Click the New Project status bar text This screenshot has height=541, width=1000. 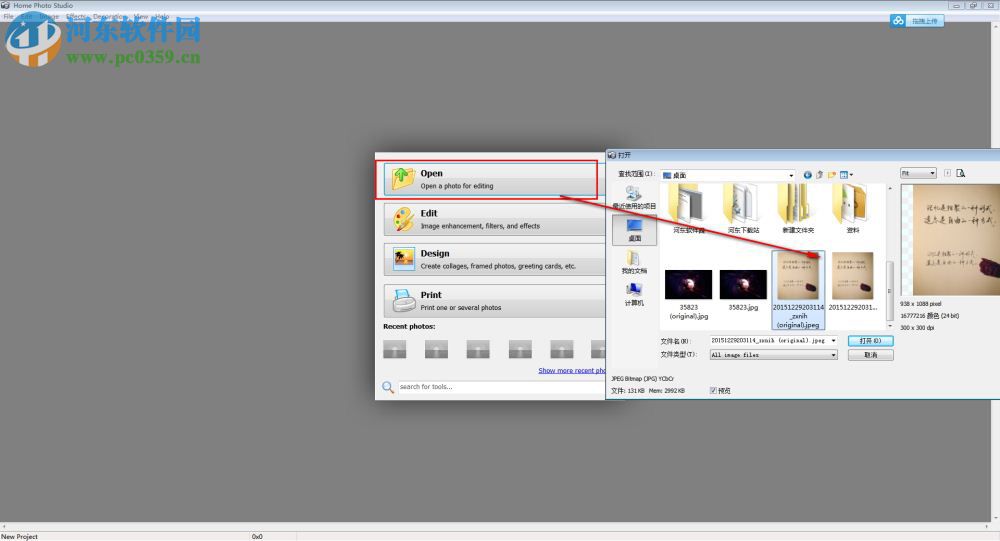click(19, 537)
